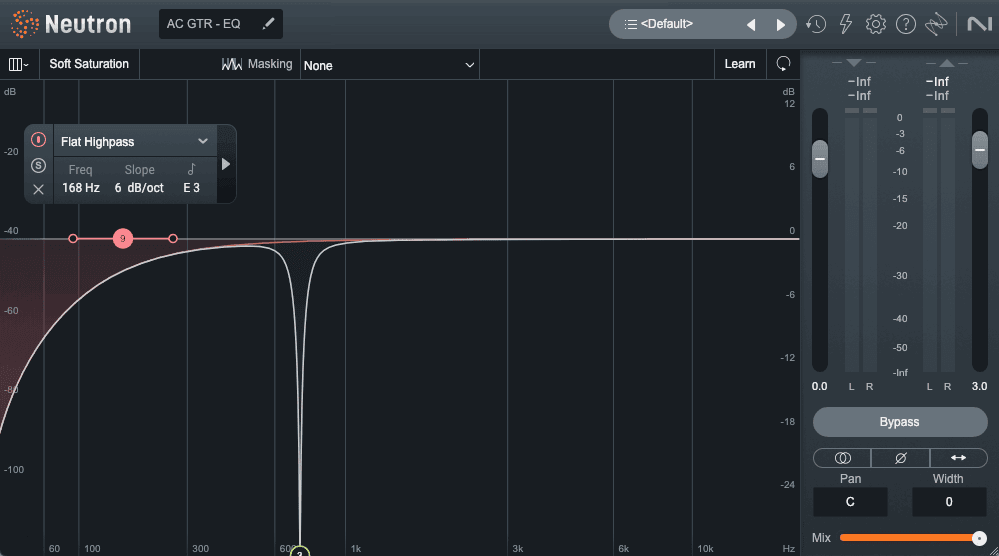Toggle Soft Saturation
This screenshot has width=999, height=556.
(x=89, y=64)
